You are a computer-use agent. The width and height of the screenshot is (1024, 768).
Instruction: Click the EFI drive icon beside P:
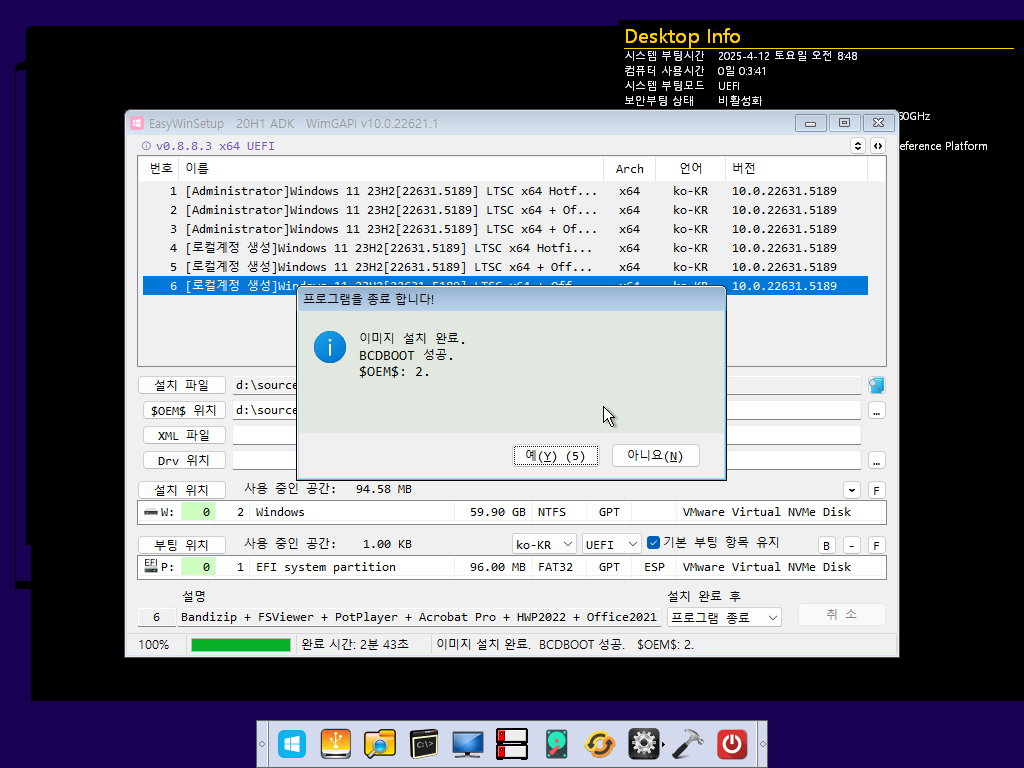[x=151, y=566]
